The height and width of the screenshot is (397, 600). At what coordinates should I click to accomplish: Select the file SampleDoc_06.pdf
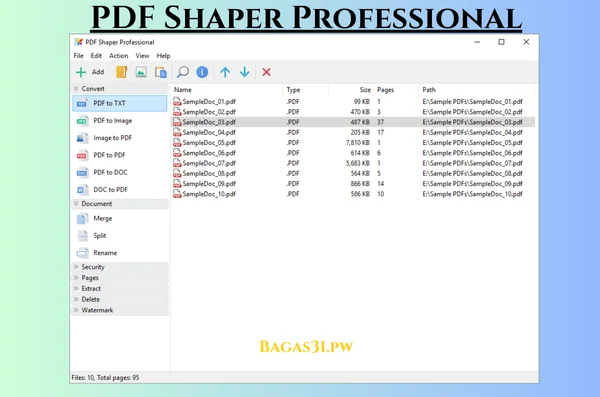click(209, 153)
